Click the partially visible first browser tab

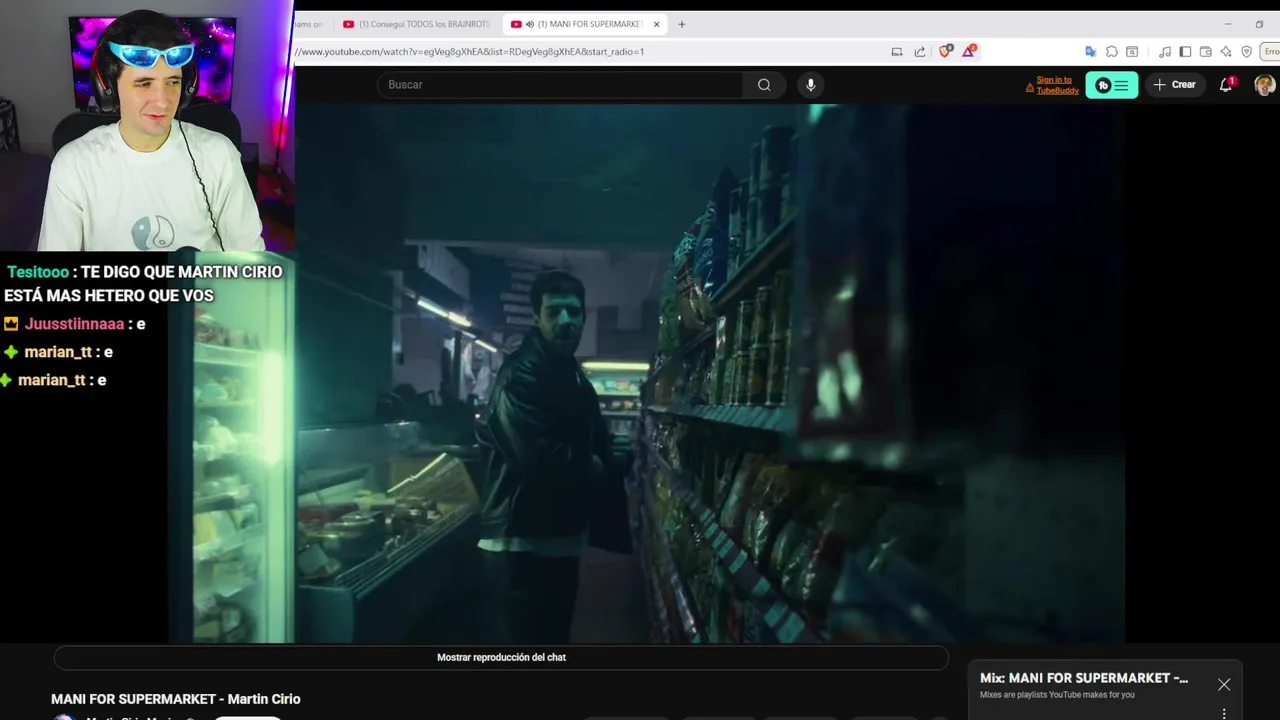(309, 24)
